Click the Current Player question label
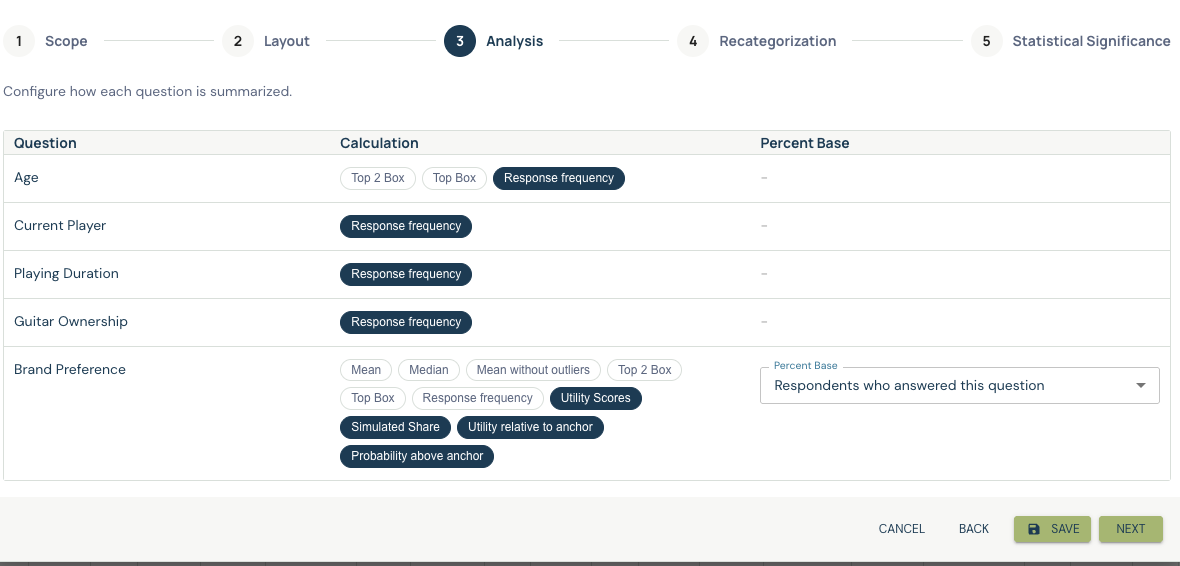The width and height of the screenshot is (1180, 566). tap(60, 226)
